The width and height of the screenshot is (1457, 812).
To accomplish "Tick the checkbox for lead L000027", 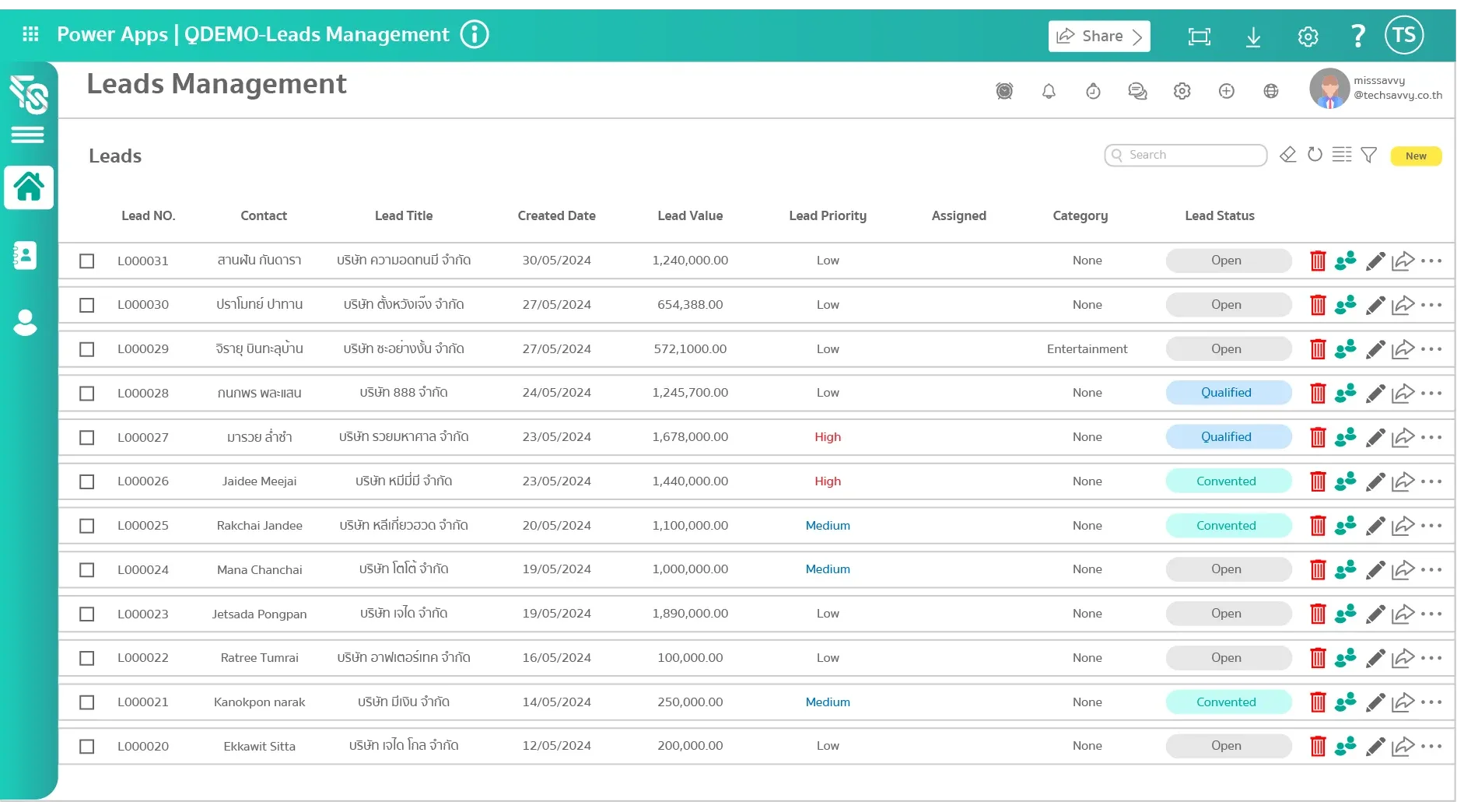I will point(87,438).
